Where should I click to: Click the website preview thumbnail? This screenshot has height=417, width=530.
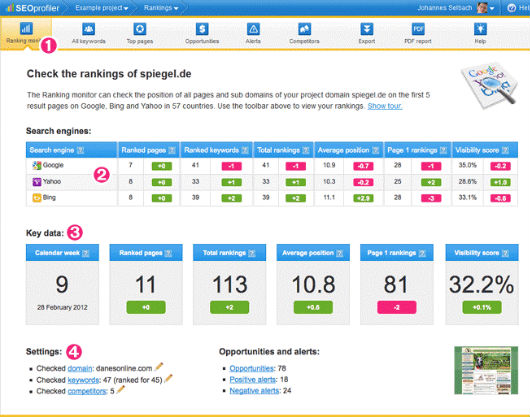(x=486, y=370)
